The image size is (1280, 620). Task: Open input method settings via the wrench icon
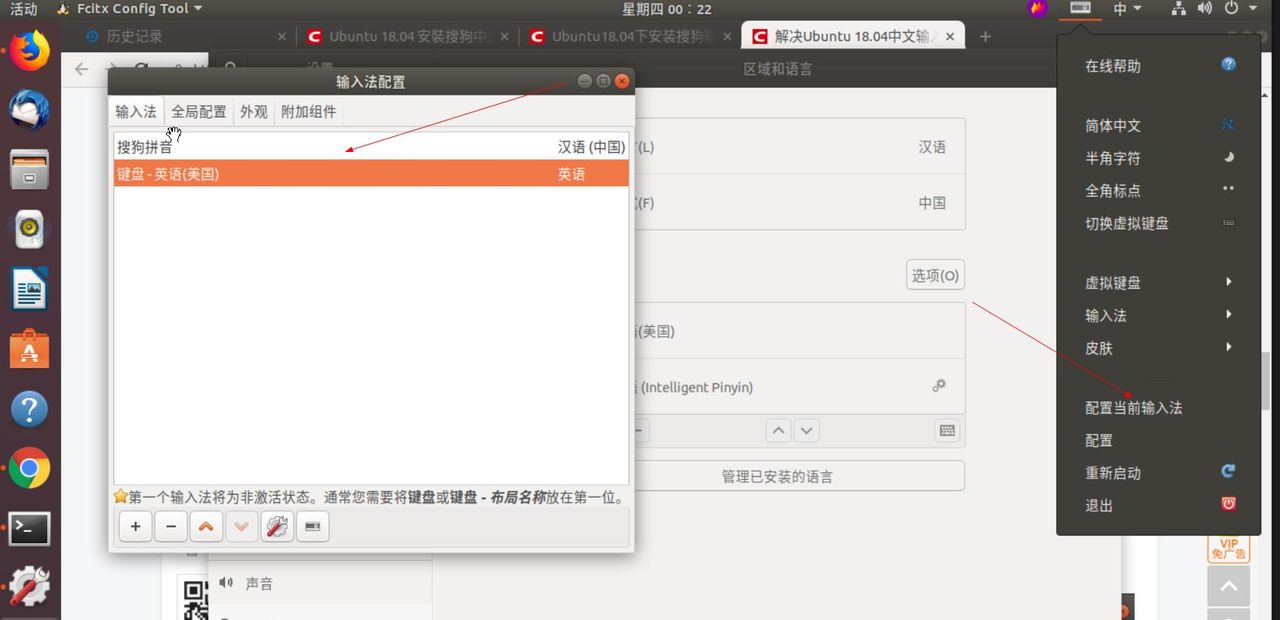point(277,526)
